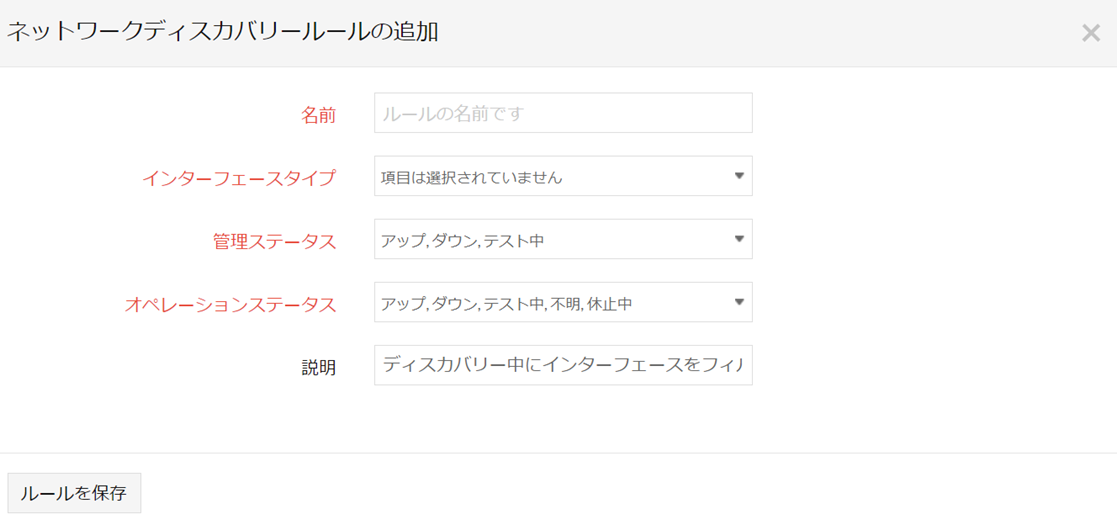This screenshot has height=525, width=1117.
Task: Click the 説明 field label
Action: pyautogui.click(x=318, y=368)
